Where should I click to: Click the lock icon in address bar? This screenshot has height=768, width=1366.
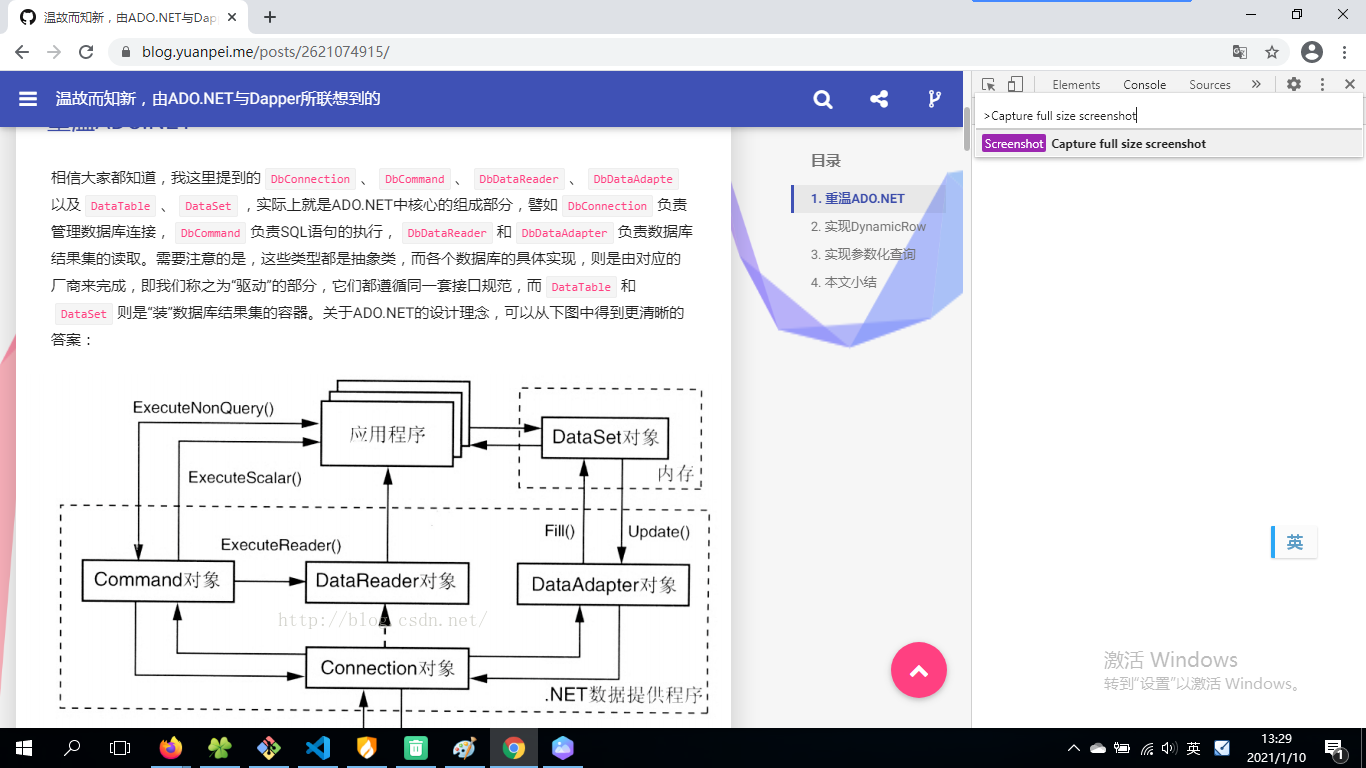click(126, 52)
